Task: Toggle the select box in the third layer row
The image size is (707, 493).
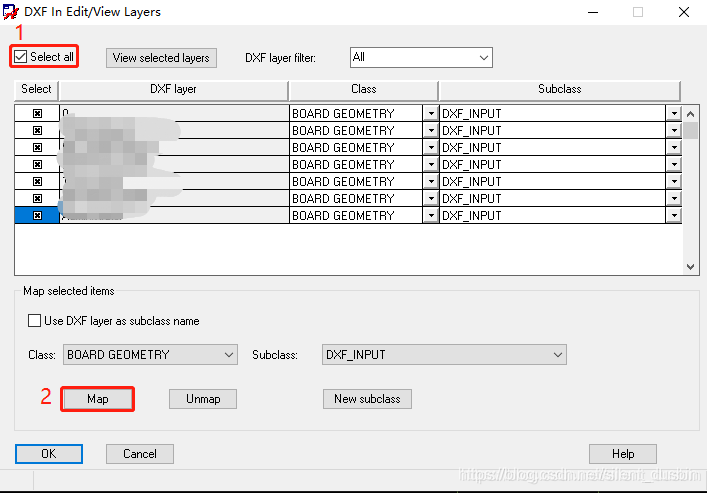Action: (37, 147)
